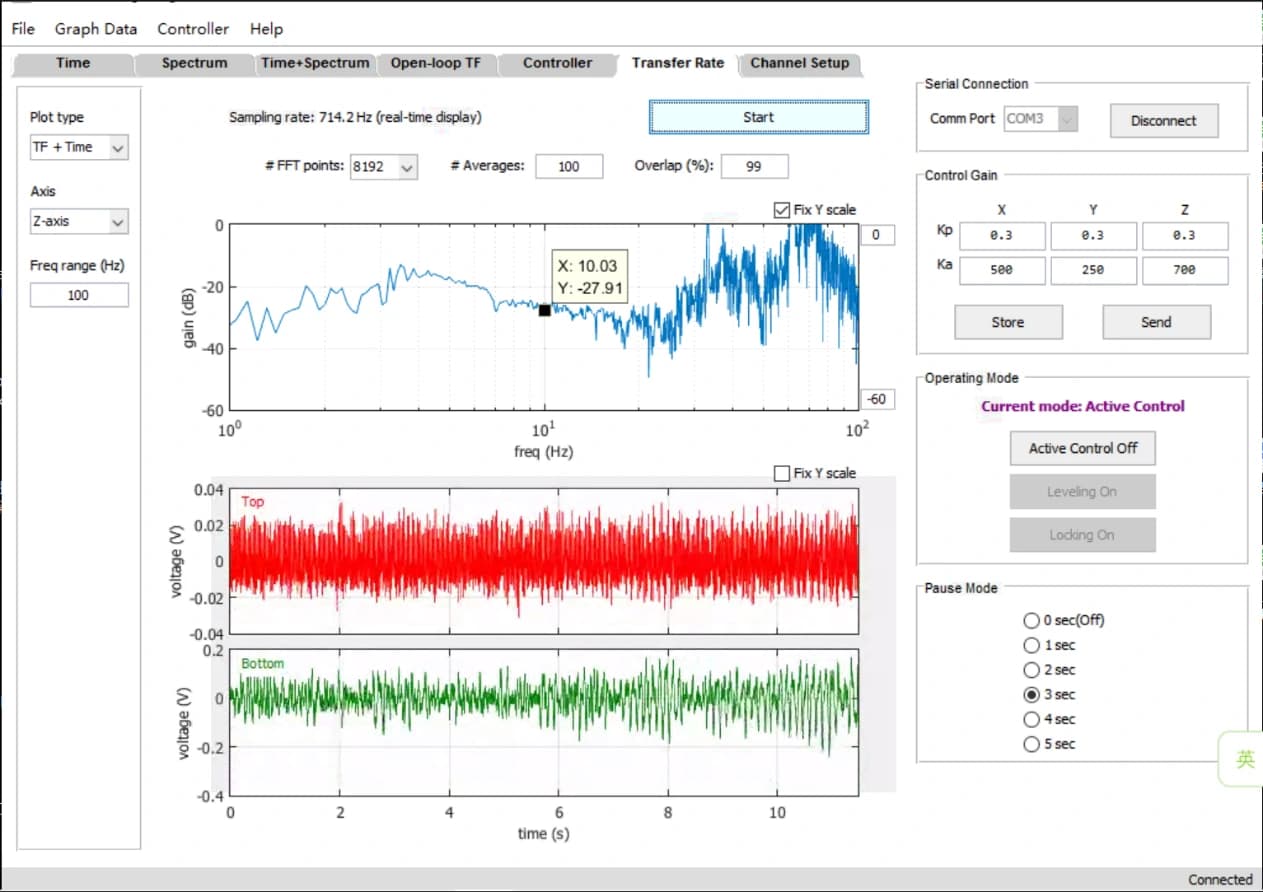Screen dimensions: 1263x892
Task: Switch to the Channel Setup tab
Action: 799,63
